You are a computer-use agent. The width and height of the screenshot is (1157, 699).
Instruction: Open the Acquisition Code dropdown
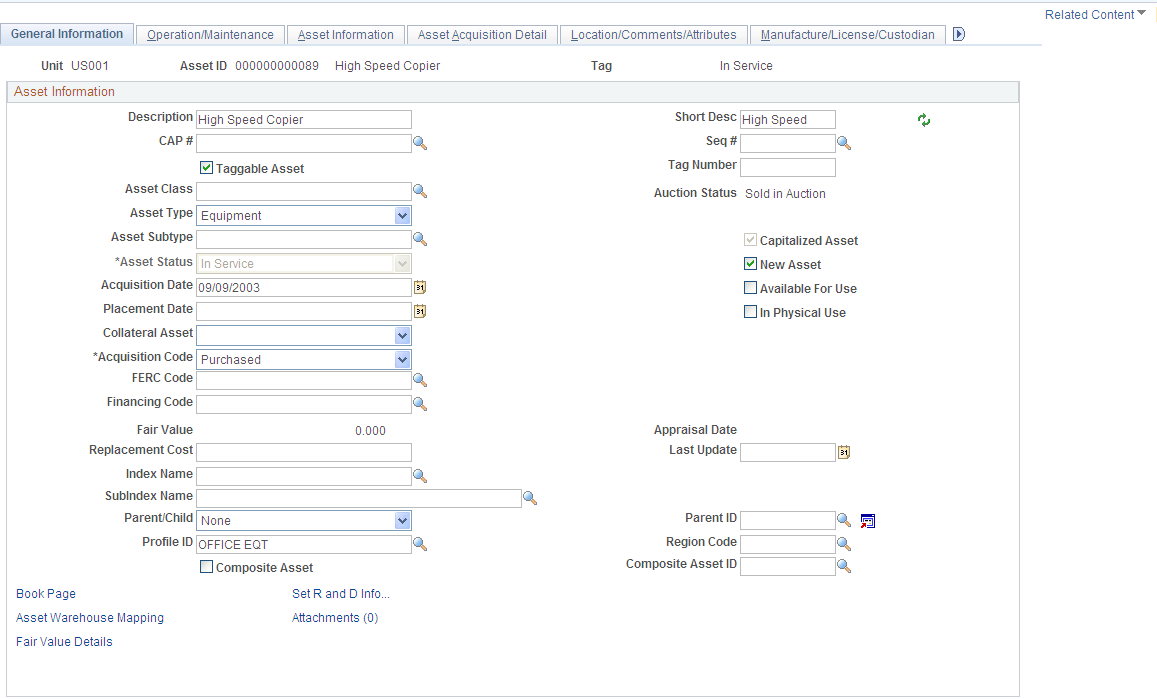coord(402,359)
